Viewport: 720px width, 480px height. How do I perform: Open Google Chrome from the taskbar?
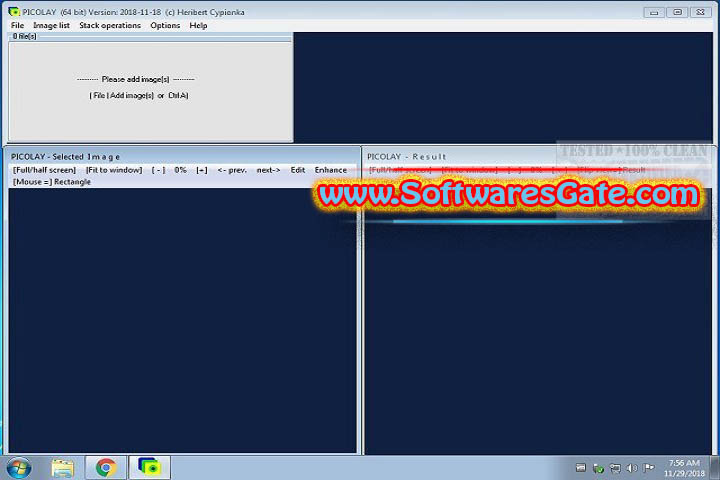point(106,468)
